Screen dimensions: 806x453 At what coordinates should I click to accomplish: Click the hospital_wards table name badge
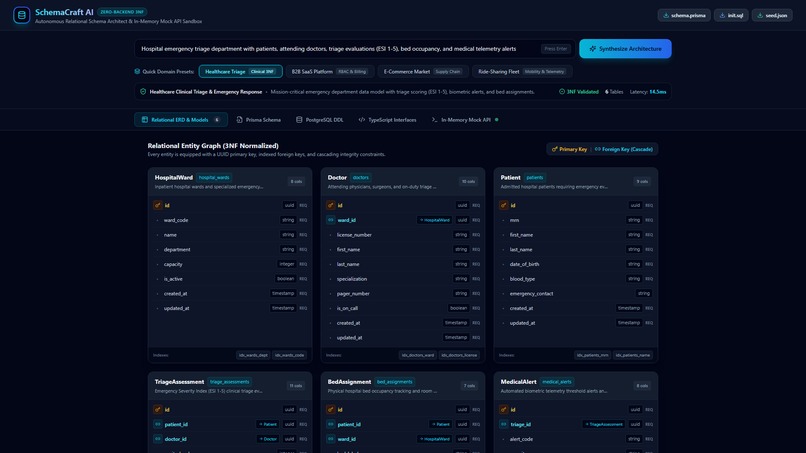214,177
